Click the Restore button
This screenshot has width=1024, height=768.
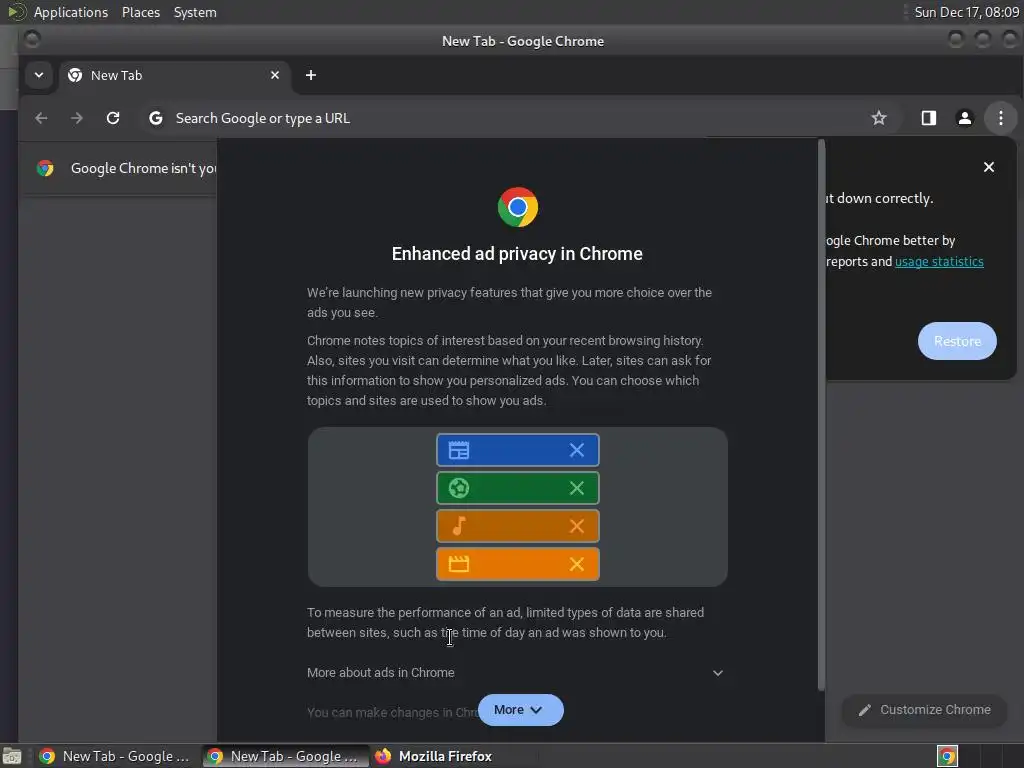coord(957,341)
